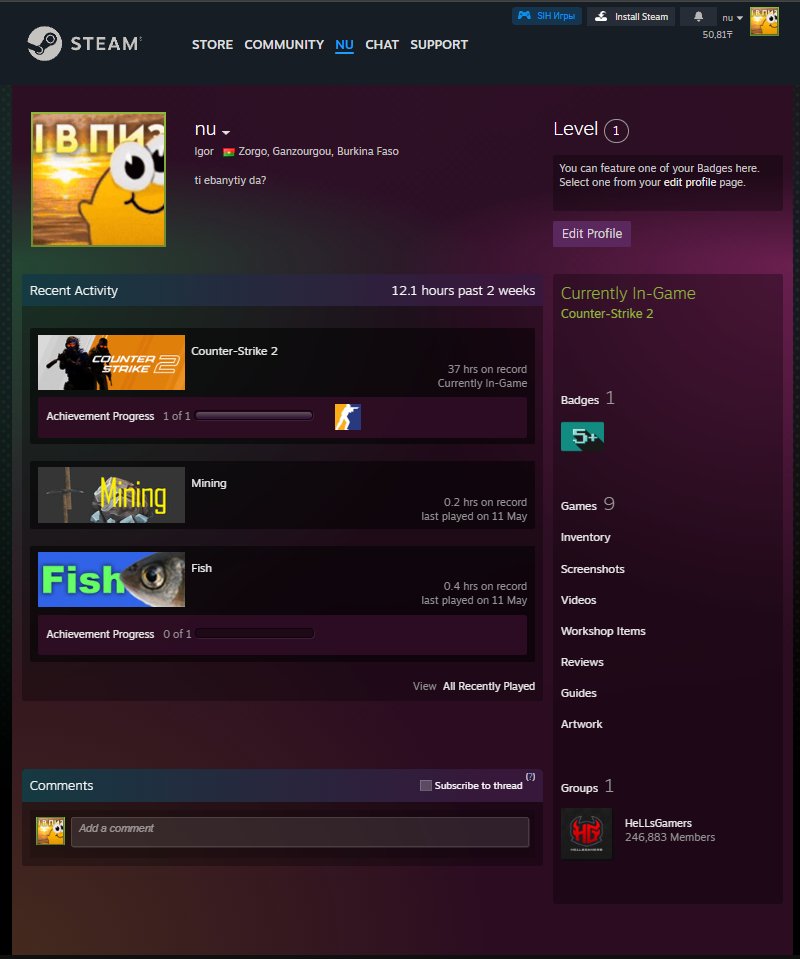Click the Edit Profile button

click(x=591, y=234)
